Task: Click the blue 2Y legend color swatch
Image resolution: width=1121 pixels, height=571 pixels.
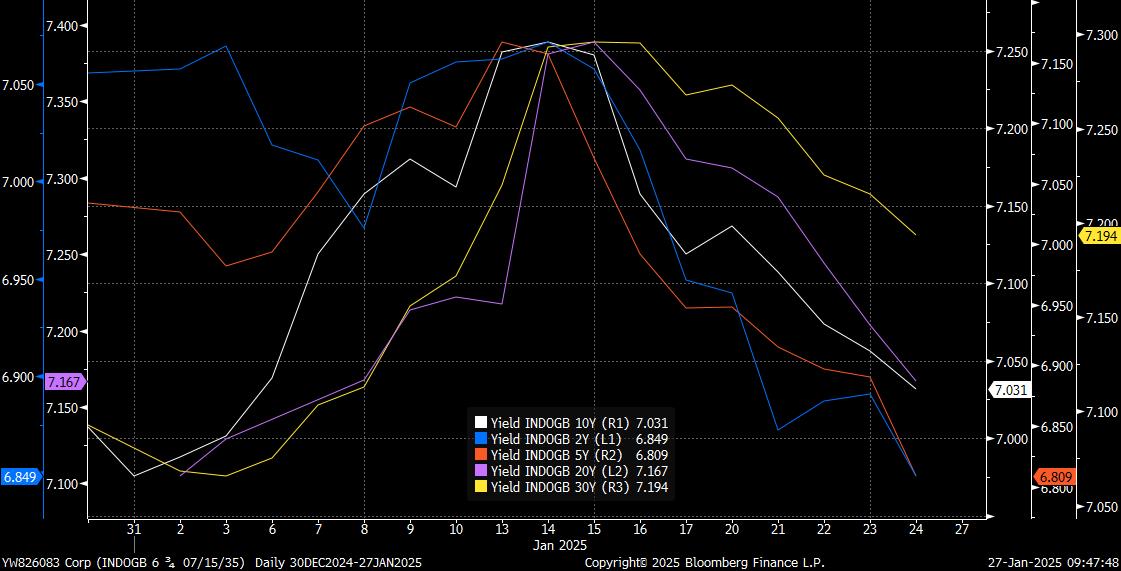Action: point(481,438)
